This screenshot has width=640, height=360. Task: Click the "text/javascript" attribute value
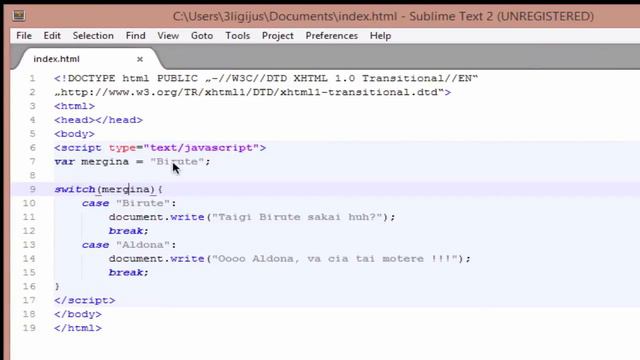pos(201,148)
